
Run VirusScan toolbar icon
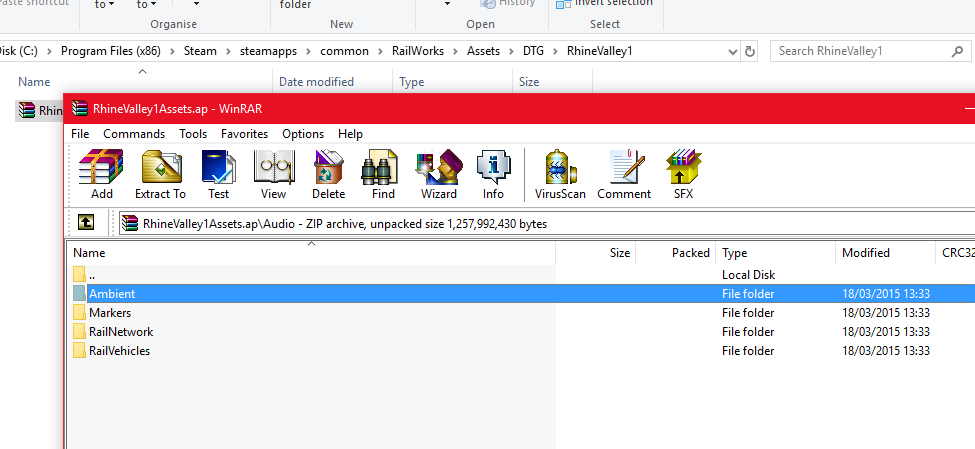tap(561, 167)
